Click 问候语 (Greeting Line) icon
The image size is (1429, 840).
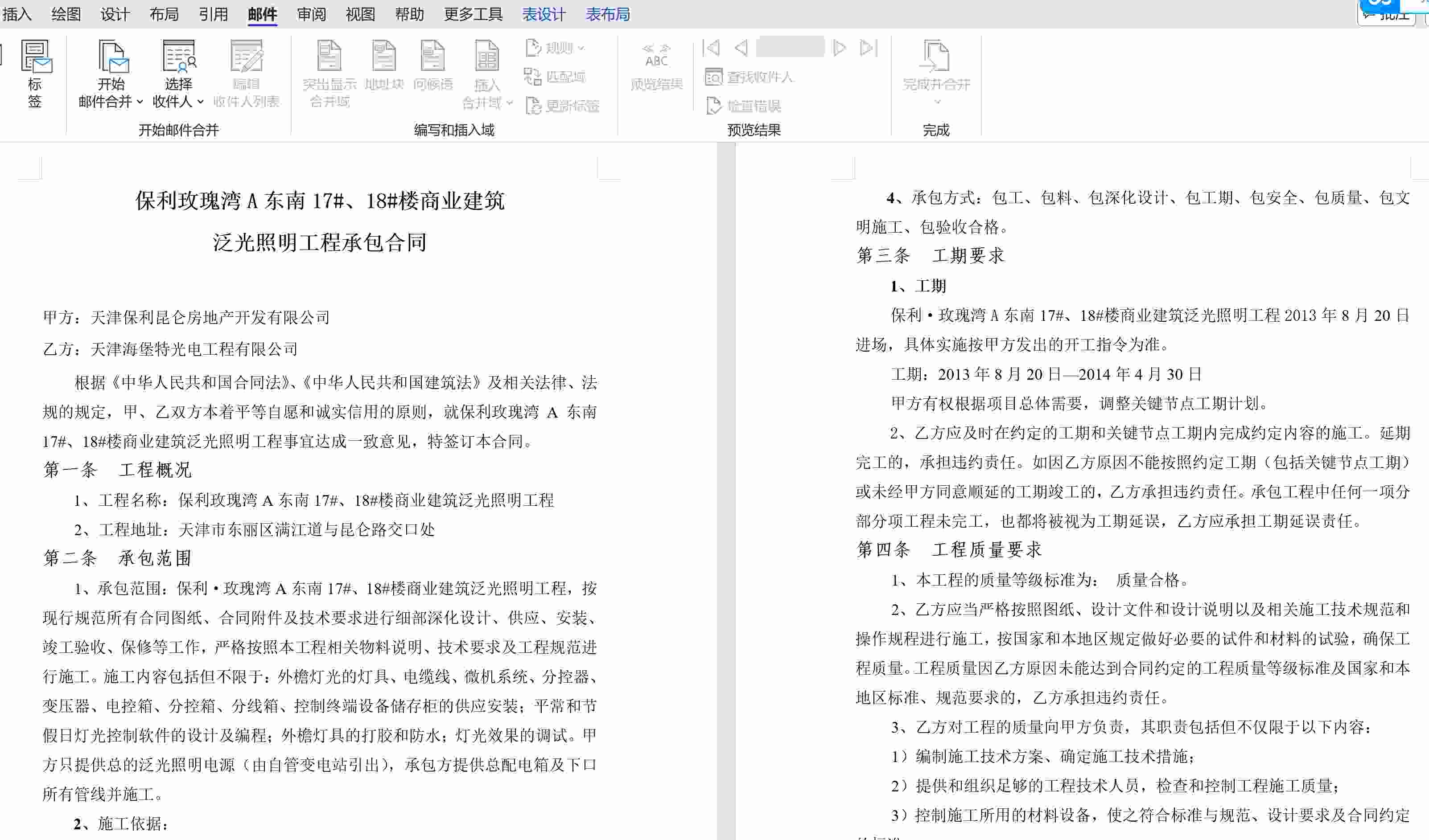(x=432, y=56)
